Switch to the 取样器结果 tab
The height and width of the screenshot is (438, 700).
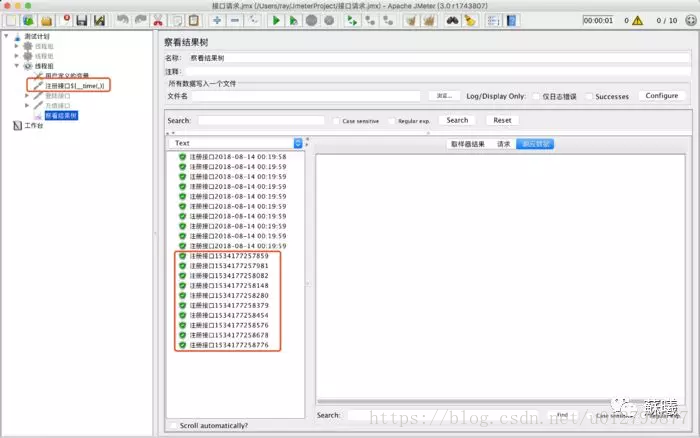[x=467, y=144]
